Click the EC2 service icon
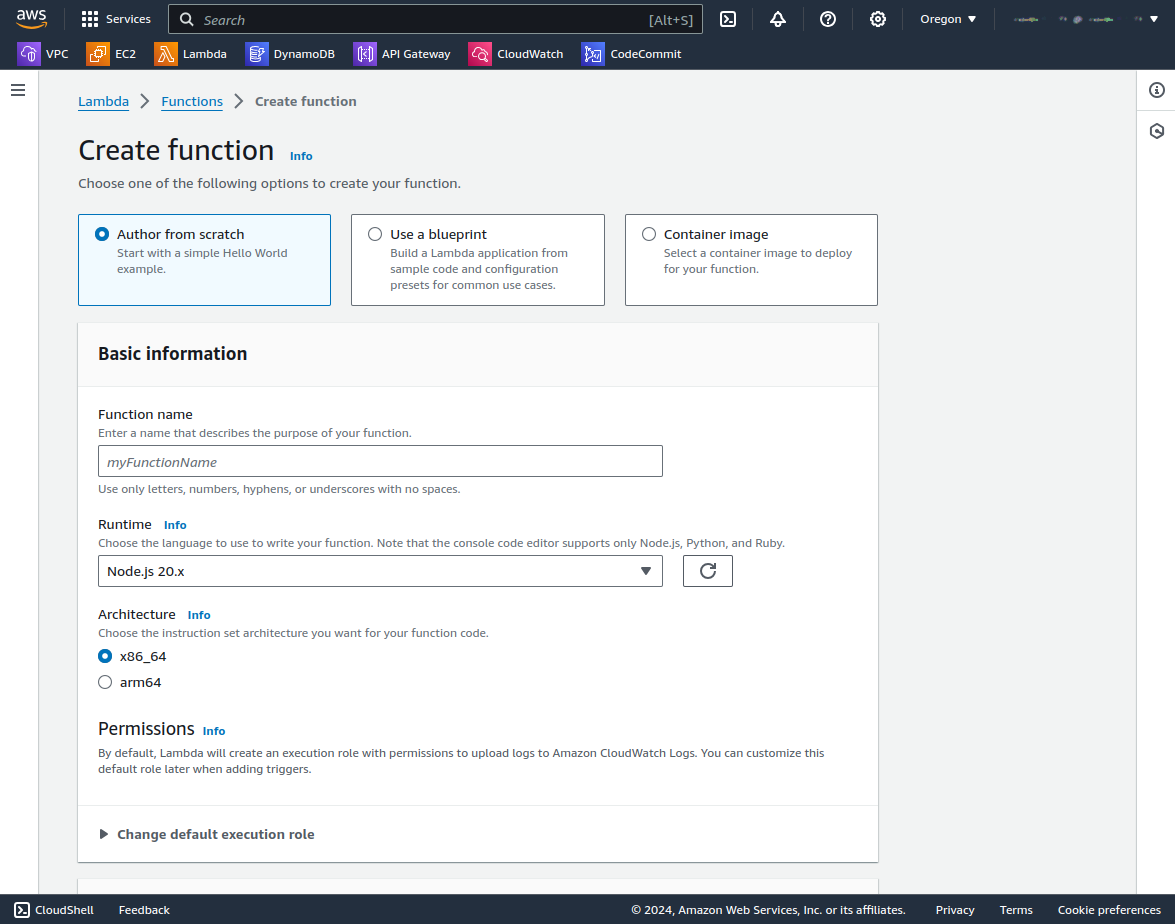Viewport: 1175px width, 924px height. [98, 54]
